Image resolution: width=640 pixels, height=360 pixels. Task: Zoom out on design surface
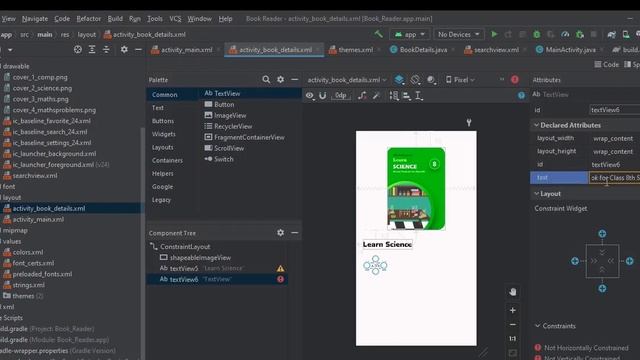[513, 324]
